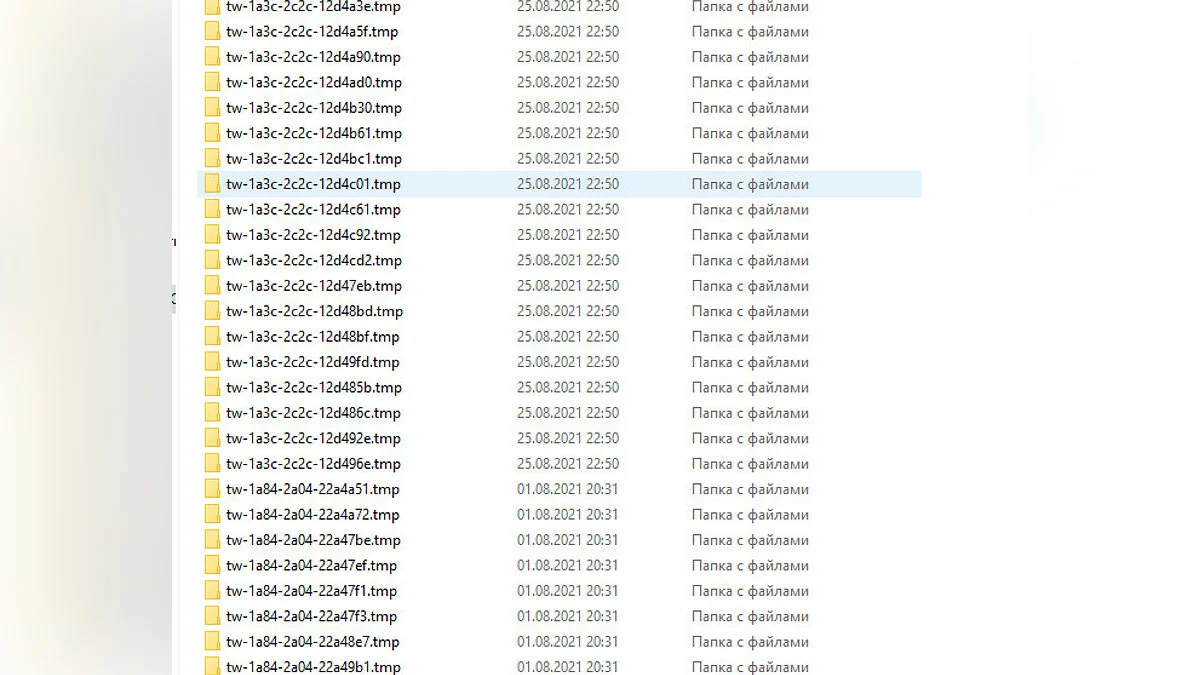The image size is (1200, 675).
Task: Click folder icon of tw-1a3c-2c2c-12d47eb.tmp
Action: point(212,286)
